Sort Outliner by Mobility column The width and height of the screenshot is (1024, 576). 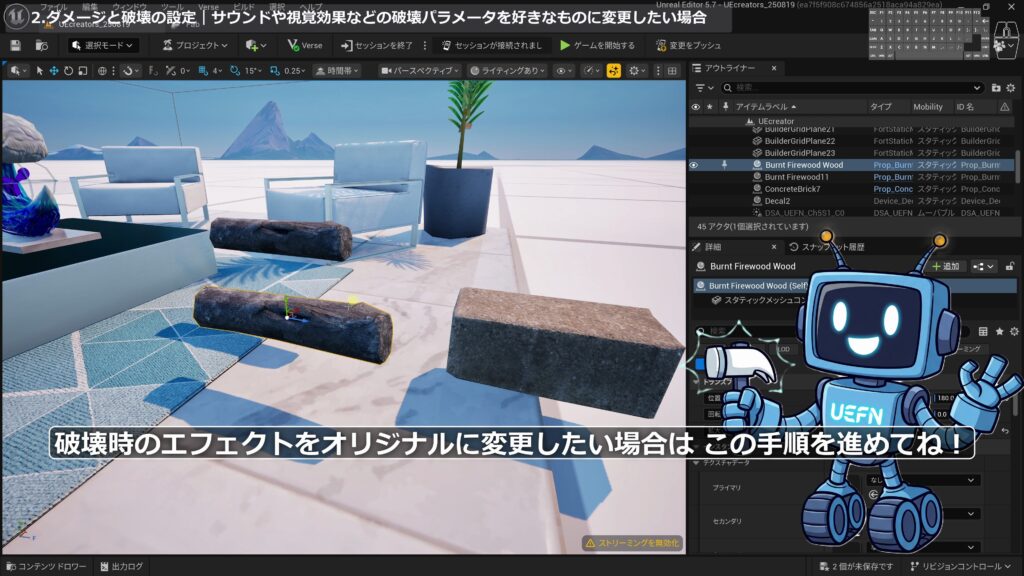pos(928,106)
